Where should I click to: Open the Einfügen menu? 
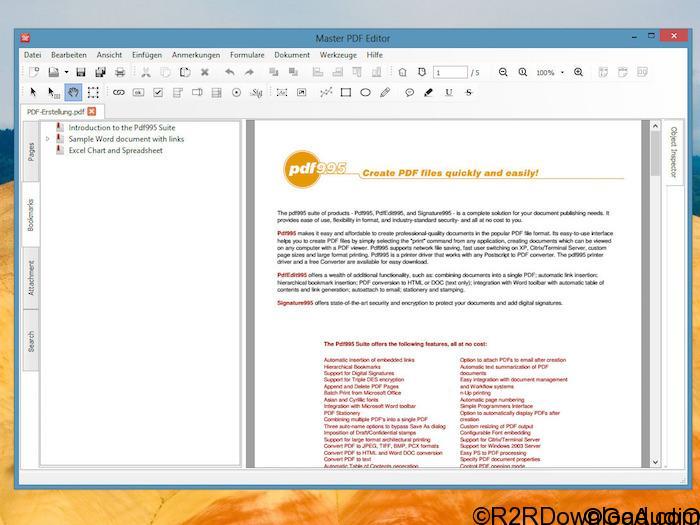[x=147, y=55]
